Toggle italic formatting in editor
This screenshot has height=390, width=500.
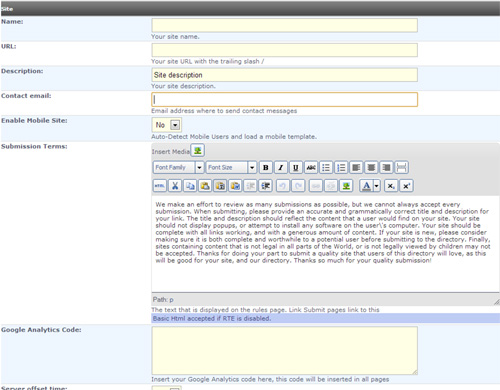(281, 167)
